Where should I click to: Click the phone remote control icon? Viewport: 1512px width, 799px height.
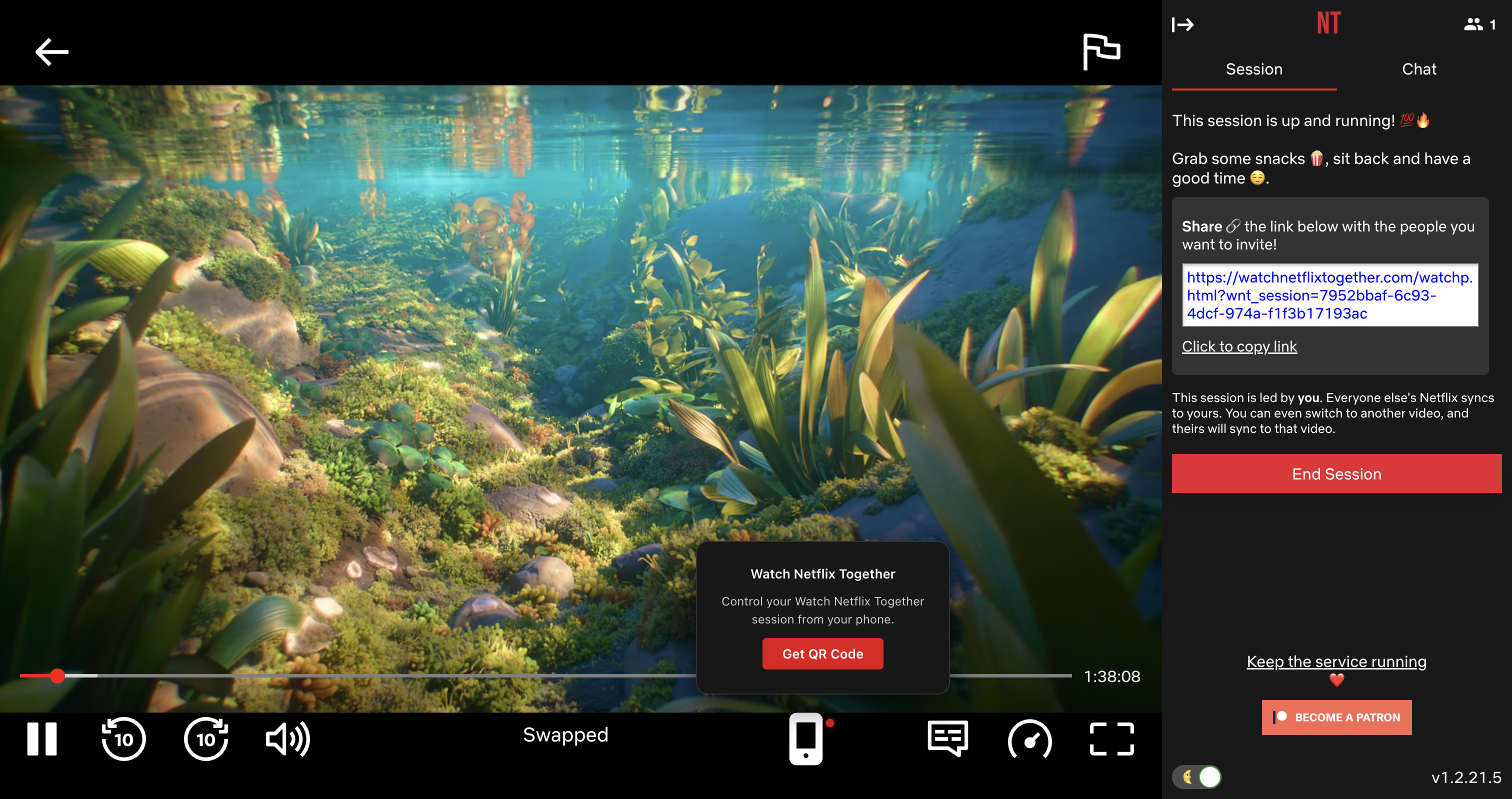coord(806,738)
